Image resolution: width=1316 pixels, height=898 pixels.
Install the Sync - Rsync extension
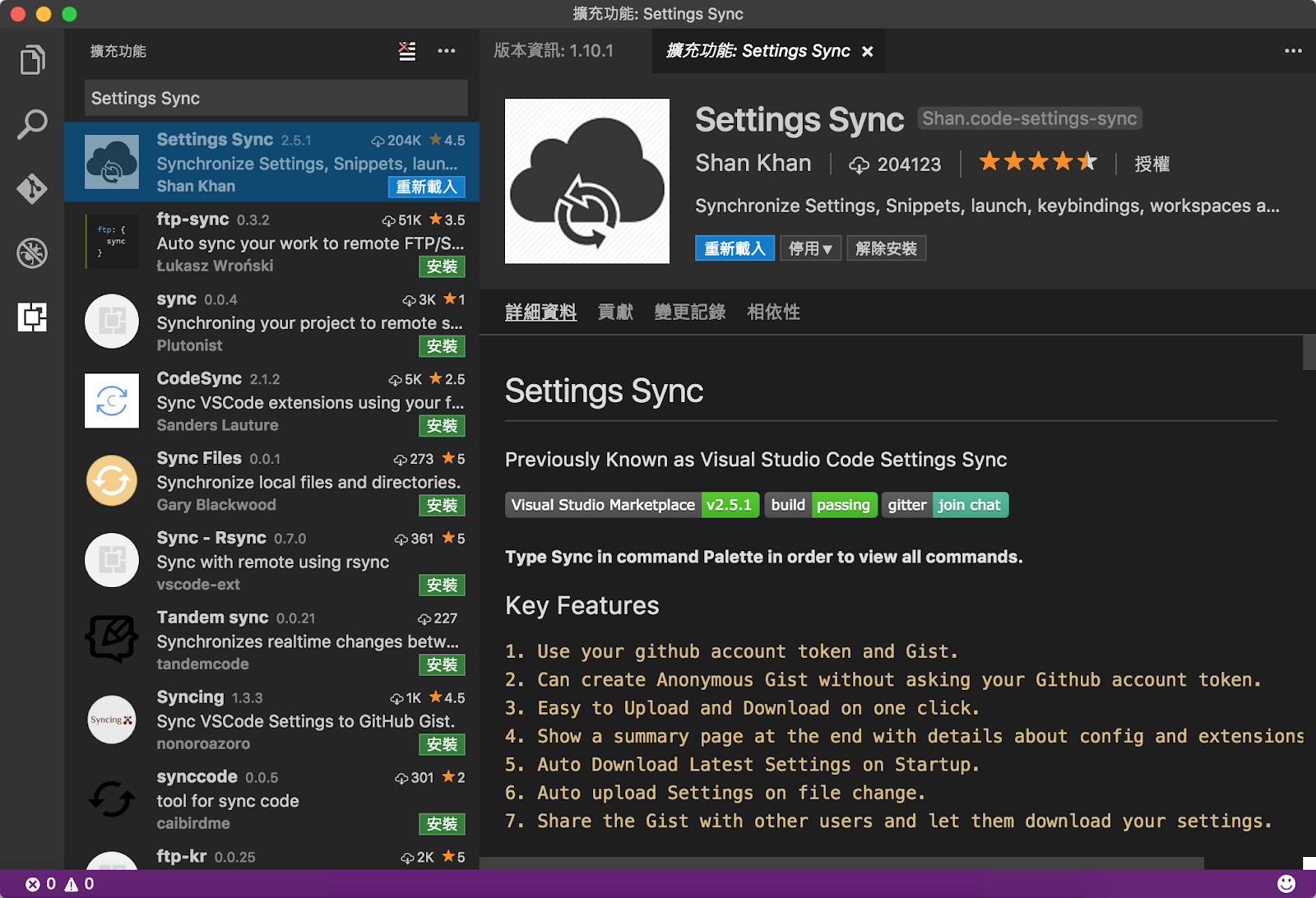(x=442, y=585)
